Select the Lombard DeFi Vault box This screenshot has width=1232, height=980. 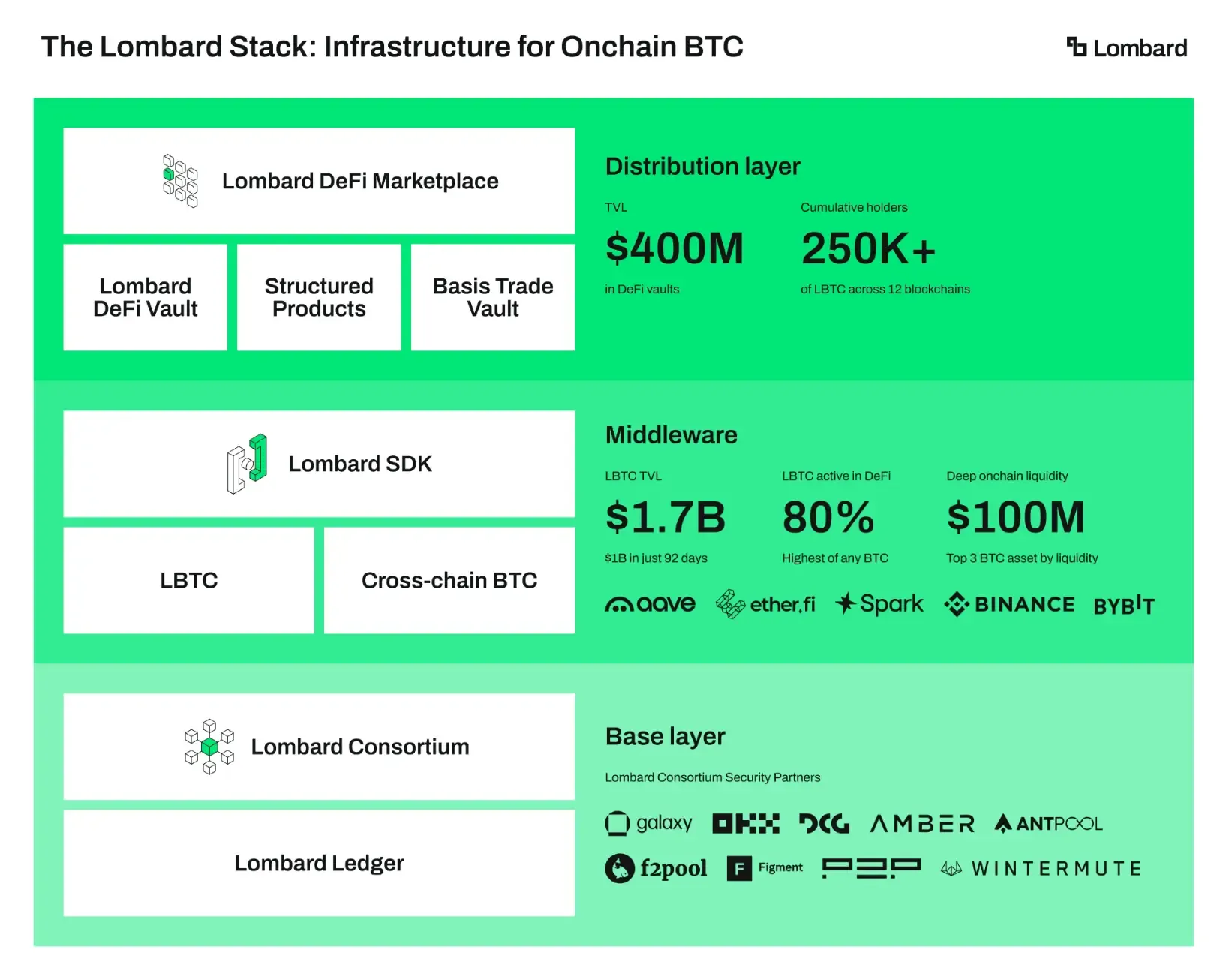(146, 297)
